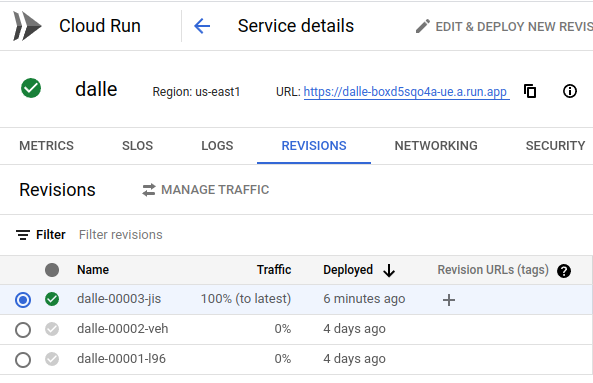Open Revision URLs help question mark
Screen dimensions: 593x383
point(564,271)
